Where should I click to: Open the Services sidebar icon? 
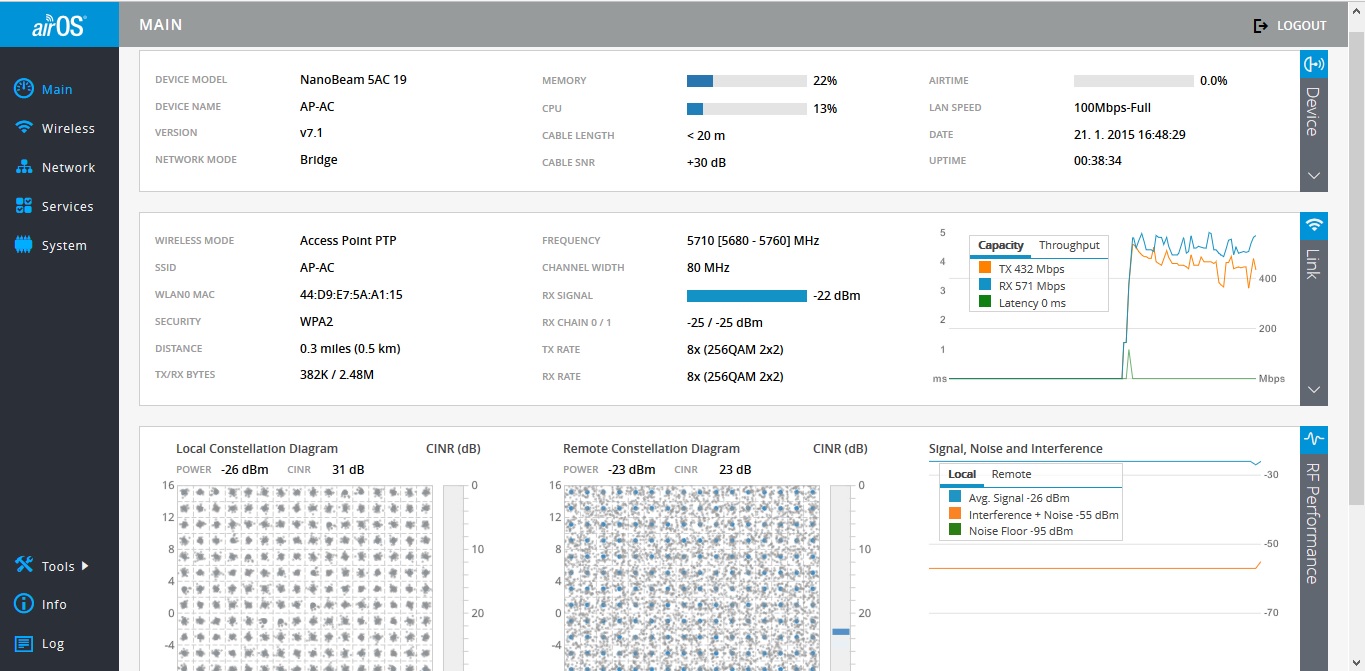(x=24, y=206)
